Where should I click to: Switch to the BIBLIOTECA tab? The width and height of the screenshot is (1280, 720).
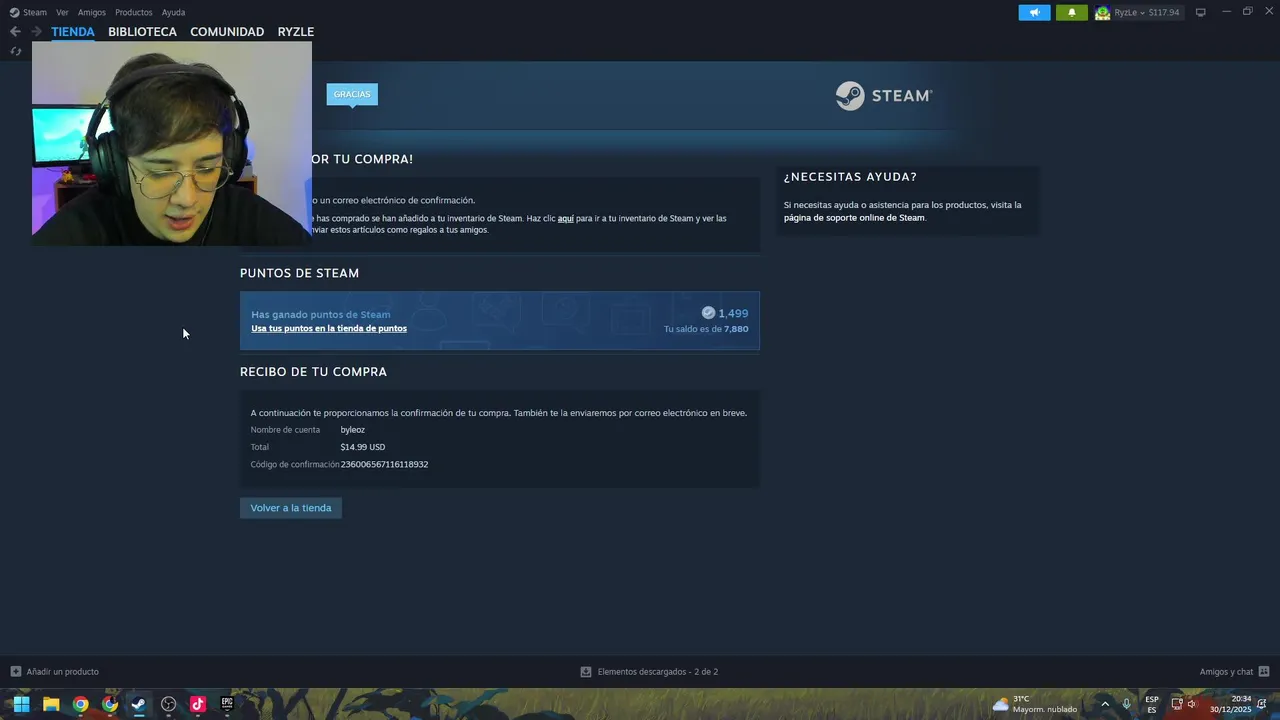[142, 31]
